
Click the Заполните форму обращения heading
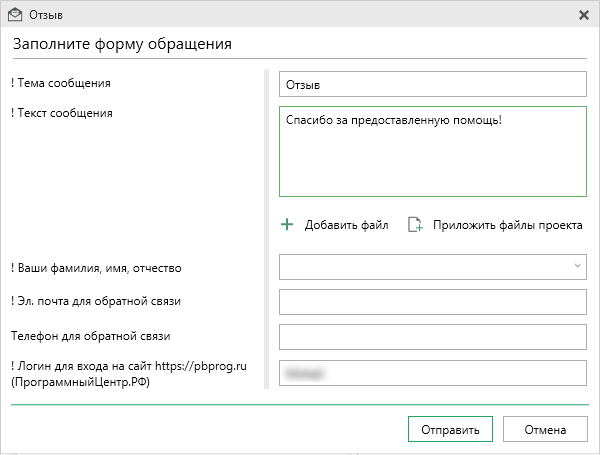tap(122, 44)
